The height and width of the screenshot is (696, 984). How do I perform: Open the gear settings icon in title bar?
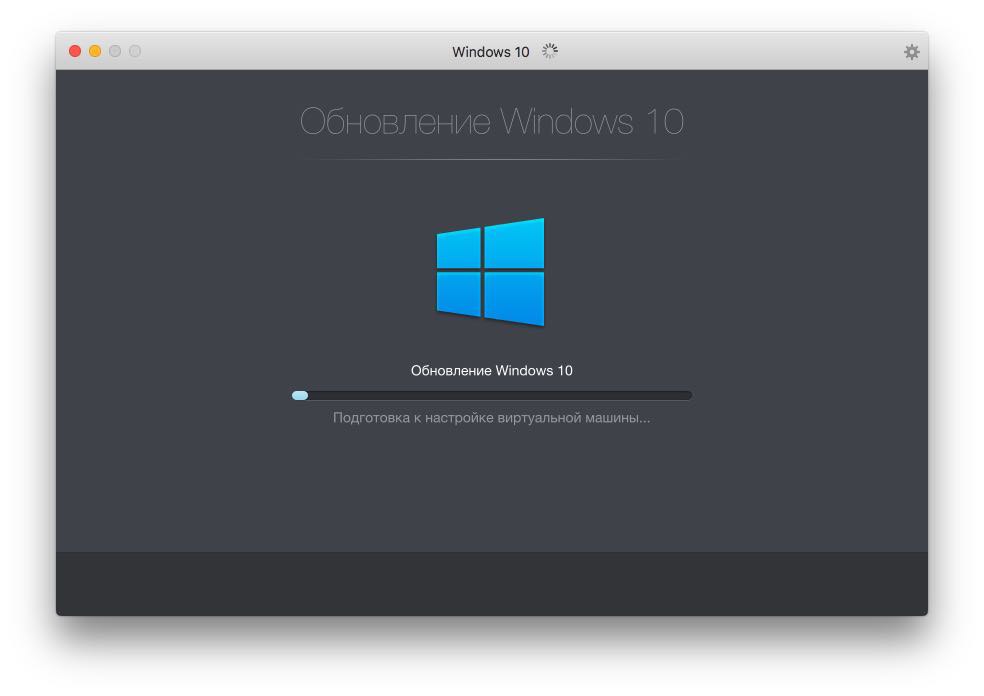[911, 51]
